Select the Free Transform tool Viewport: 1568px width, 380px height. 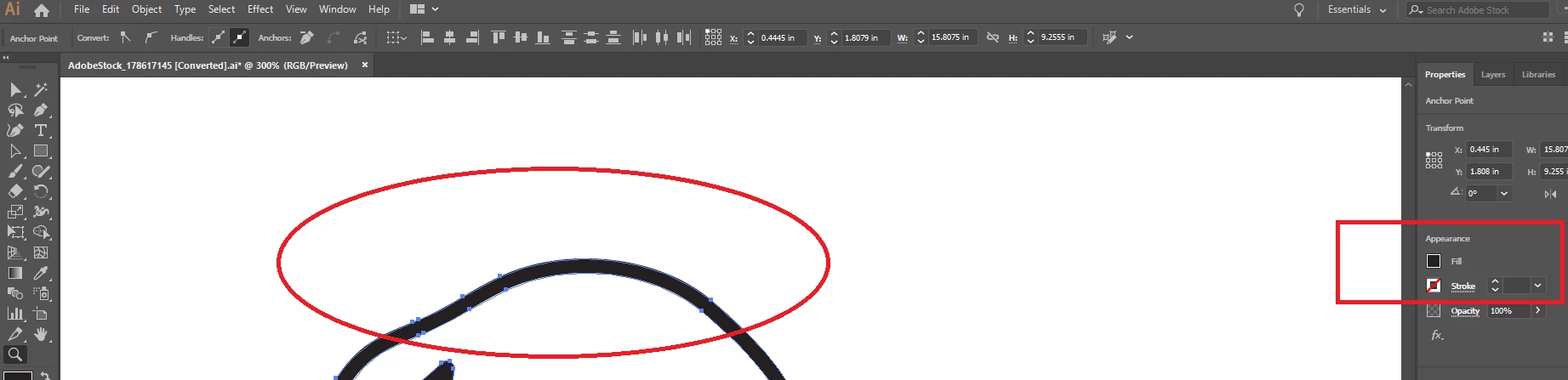click(15, 232)
